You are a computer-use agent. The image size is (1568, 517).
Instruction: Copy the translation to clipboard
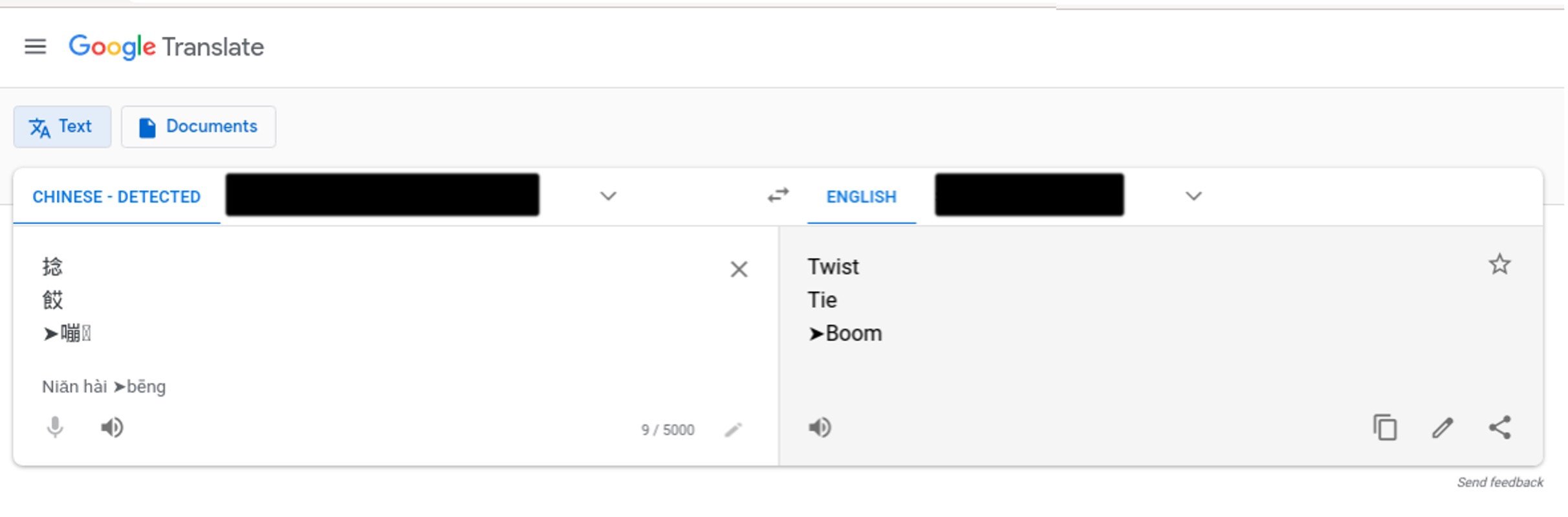[x=1385, y=428]
